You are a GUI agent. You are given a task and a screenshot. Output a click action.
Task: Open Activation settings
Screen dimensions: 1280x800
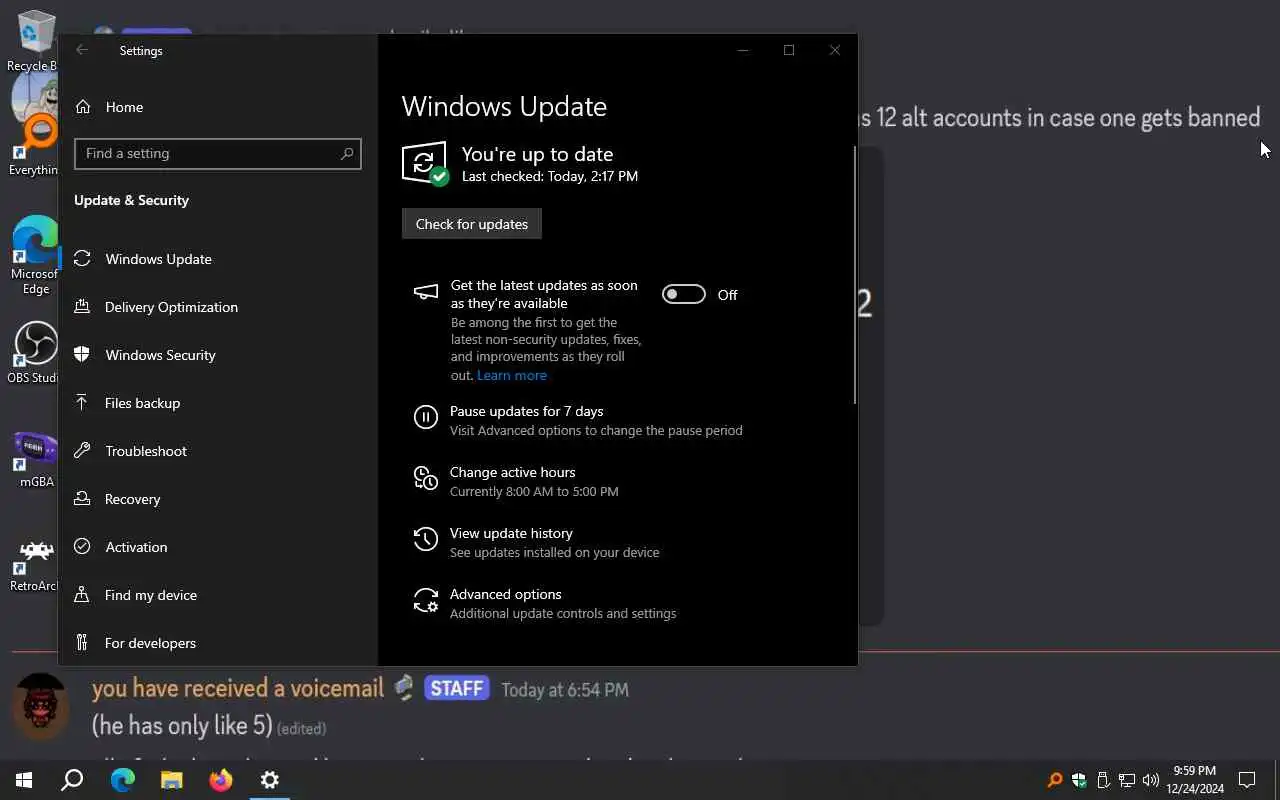pyautogui.click(x=218, y=547)
